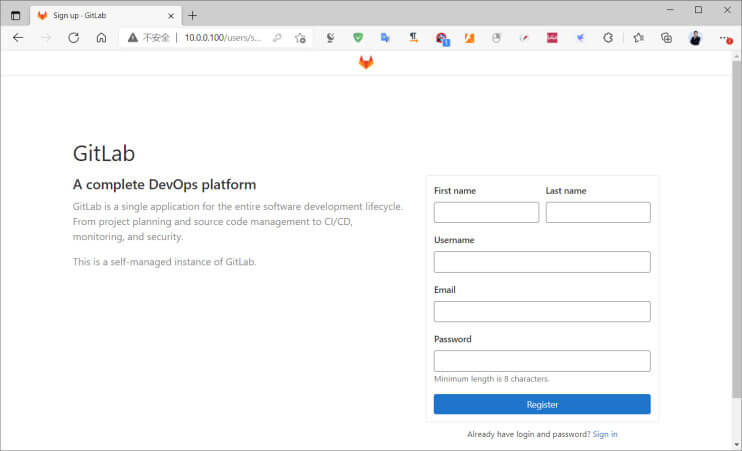This screenshot has width=742, height=451.
Task: Open the green shield extension
Action: click(x=358, y=37)
